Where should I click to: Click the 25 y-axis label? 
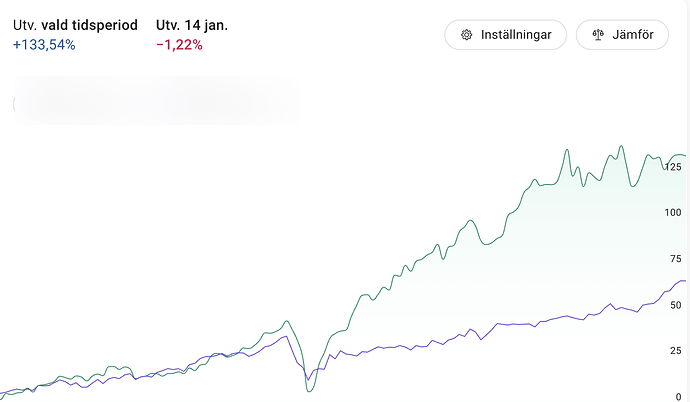click(675, 351)
